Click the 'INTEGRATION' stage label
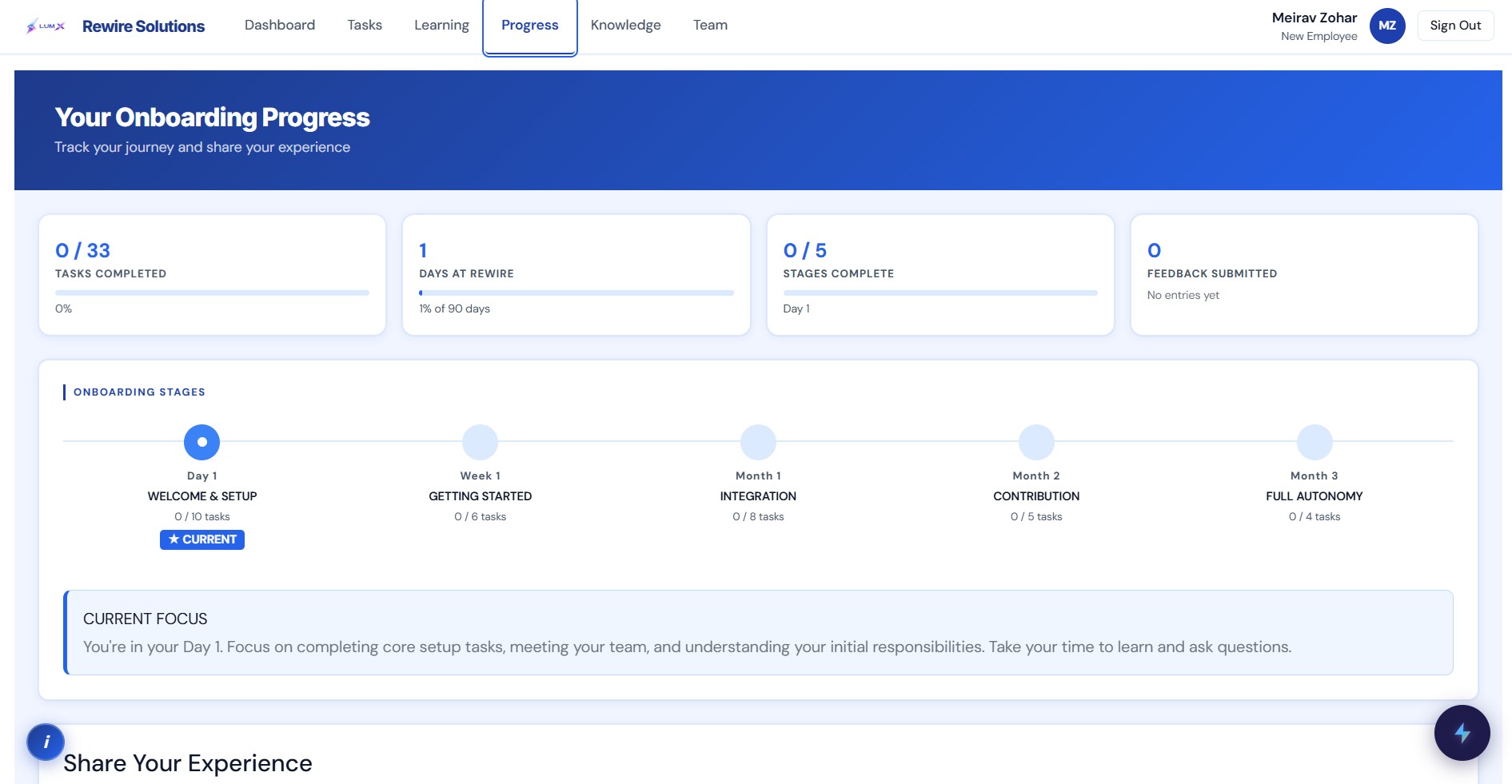 click(758, 496)
